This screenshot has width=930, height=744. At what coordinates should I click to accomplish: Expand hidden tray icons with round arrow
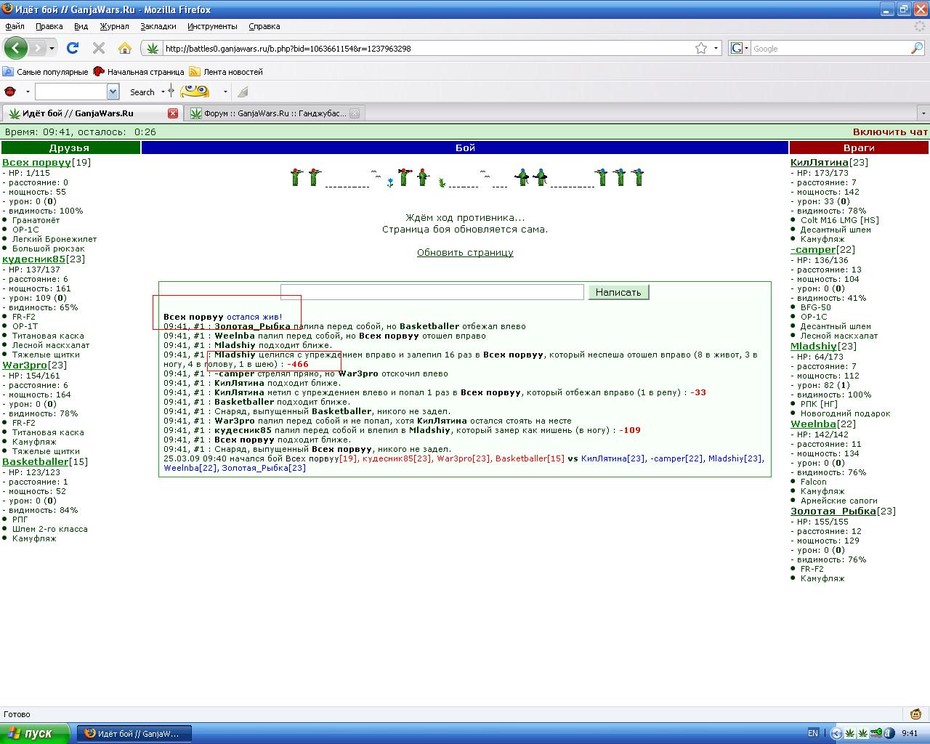pyautogui.click(x=836, y=733)
